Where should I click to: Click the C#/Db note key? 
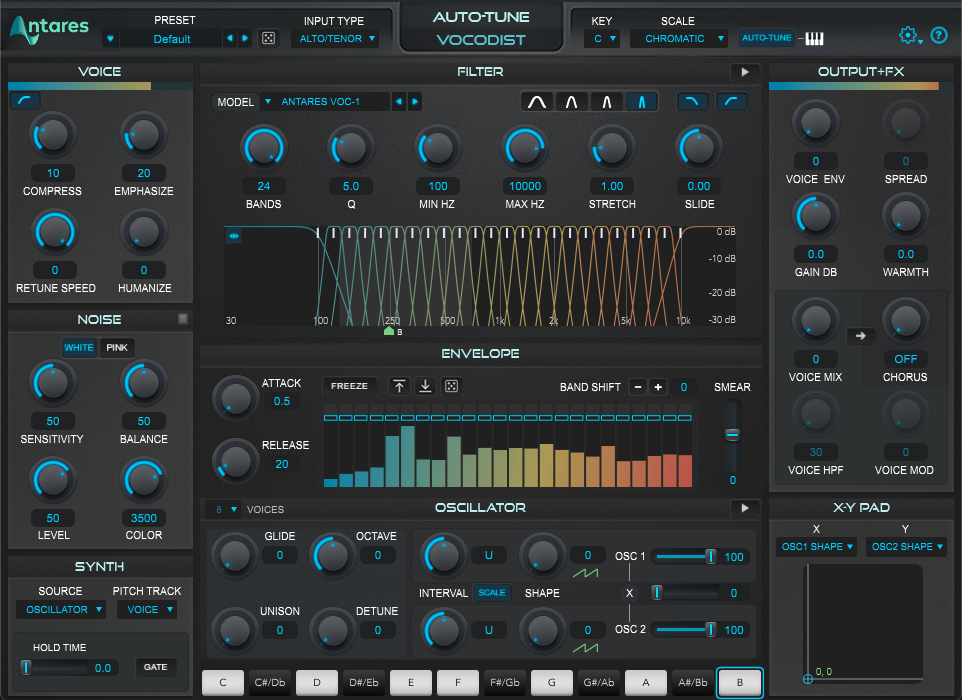[270, 682]
